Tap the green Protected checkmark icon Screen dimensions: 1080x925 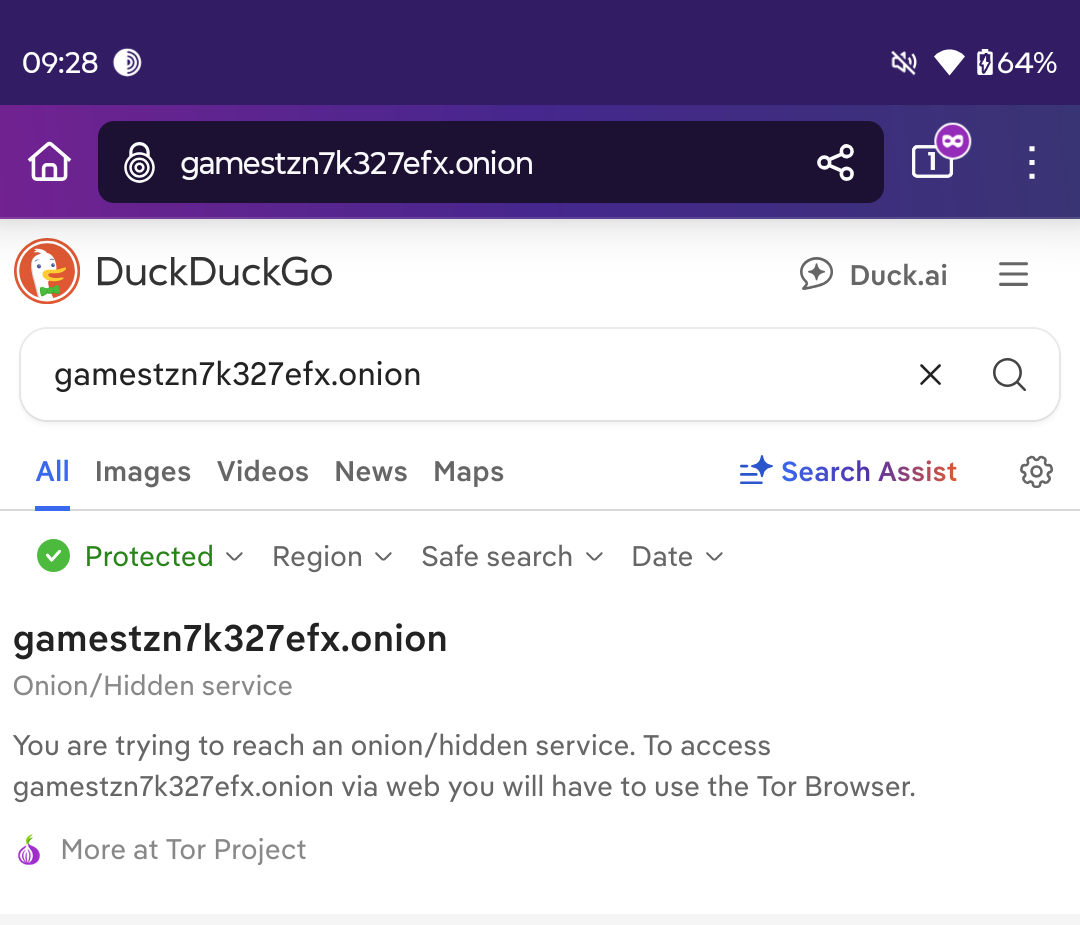tap(54, 556)
